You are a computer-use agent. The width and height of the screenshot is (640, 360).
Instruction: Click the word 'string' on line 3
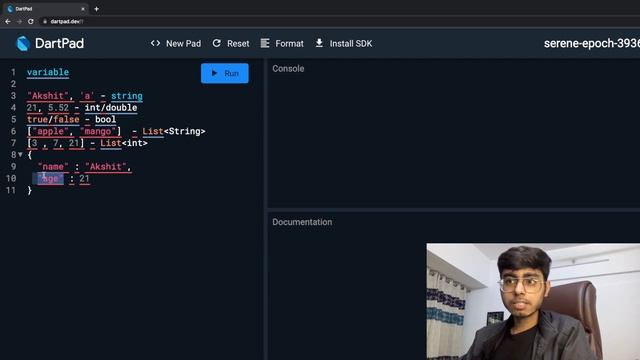tap(127, 96)
